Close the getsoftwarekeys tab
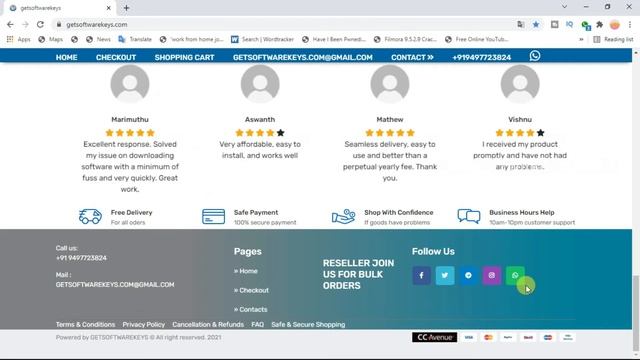Screen dimensions: 640x360 109,8
